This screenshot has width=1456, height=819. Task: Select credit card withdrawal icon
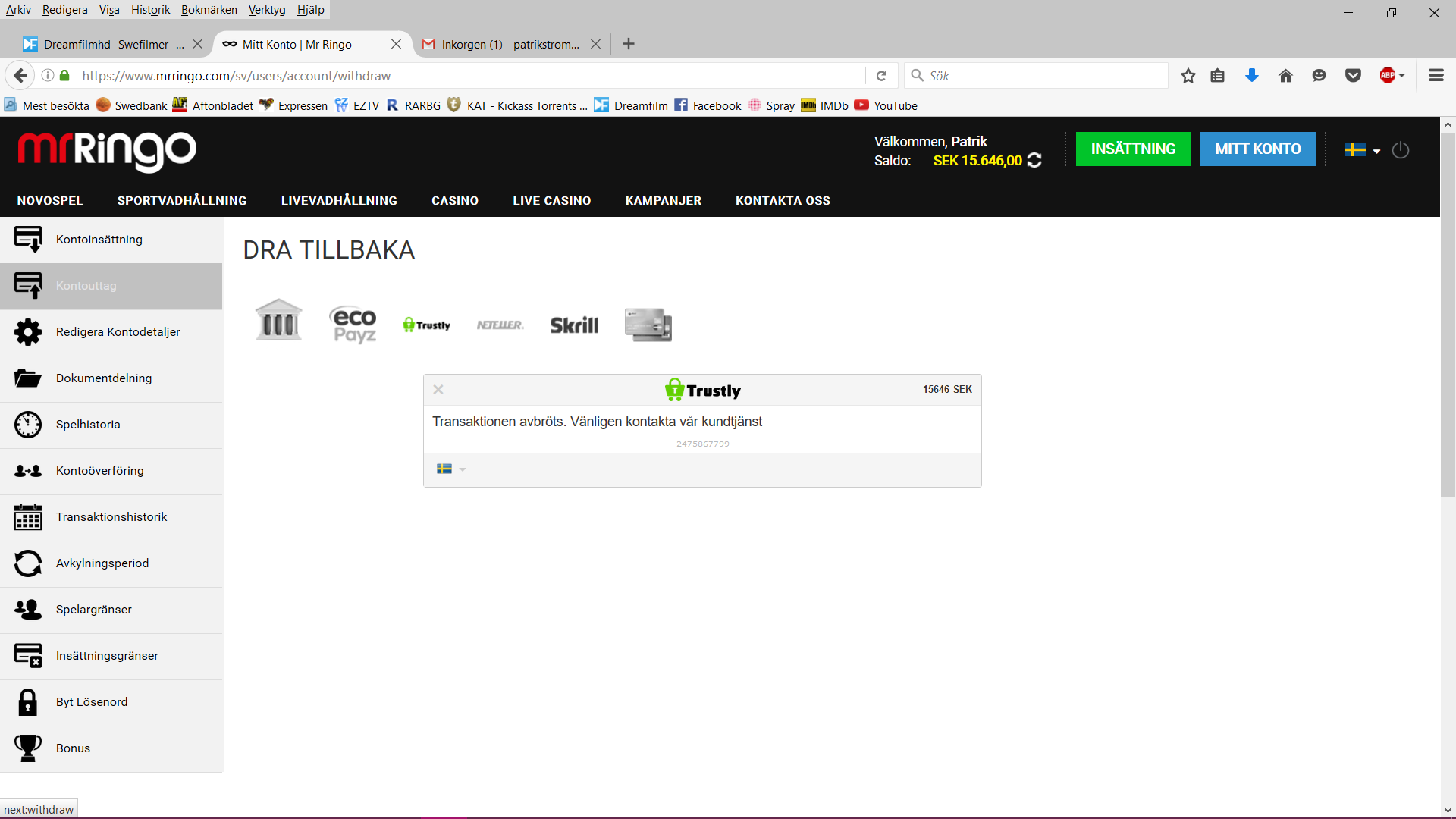(648, 325)
